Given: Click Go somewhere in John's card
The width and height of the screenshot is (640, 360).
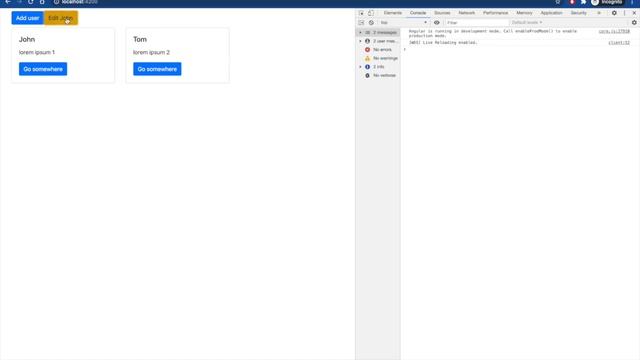Looking at the screenshot, I should pyautogui.click(x=43, y=69).
